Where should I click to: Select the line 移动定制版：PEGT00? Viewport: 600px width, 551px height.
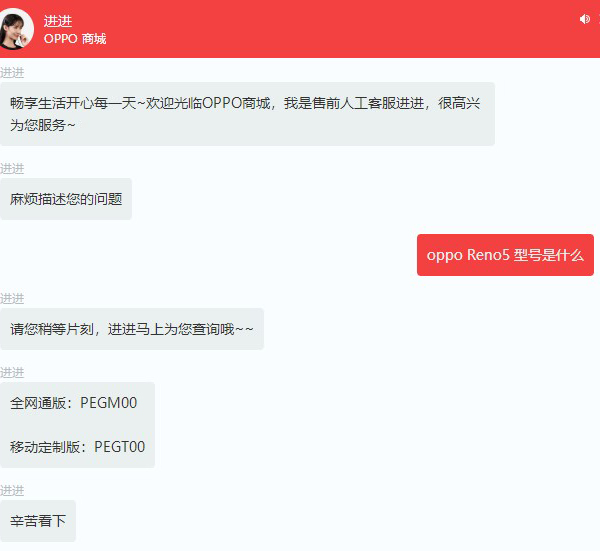[78, 447]
